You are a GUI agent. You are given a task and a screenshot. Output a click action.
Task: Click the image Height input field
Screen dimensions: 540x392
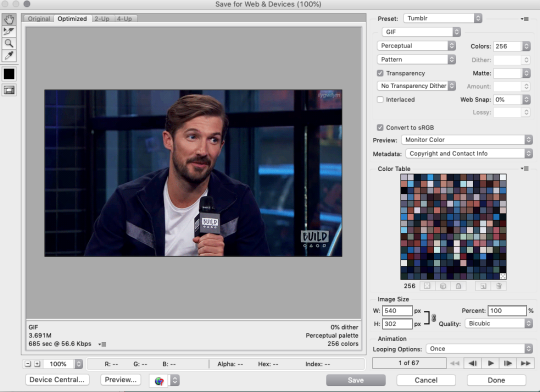coord(397,324)
